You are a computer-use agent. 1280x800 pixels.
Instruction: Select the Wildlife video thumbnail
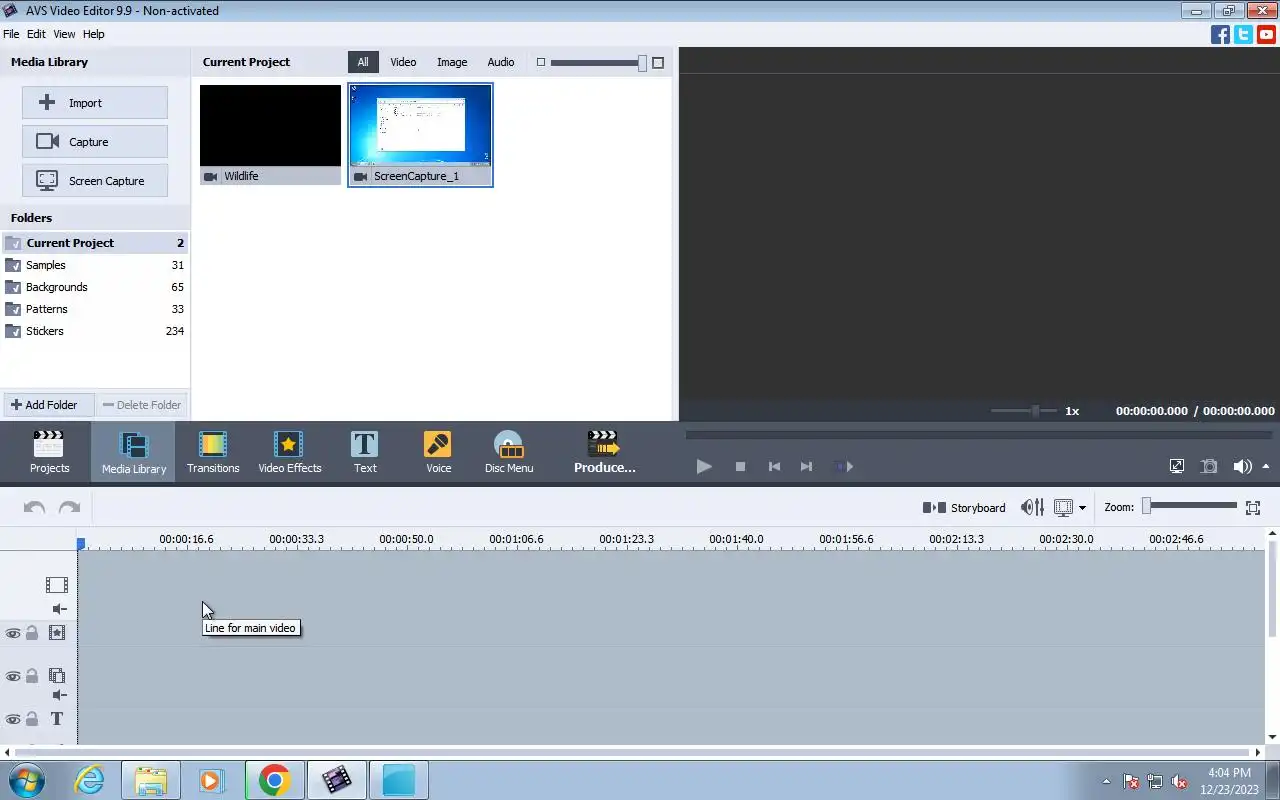(270, 135)
